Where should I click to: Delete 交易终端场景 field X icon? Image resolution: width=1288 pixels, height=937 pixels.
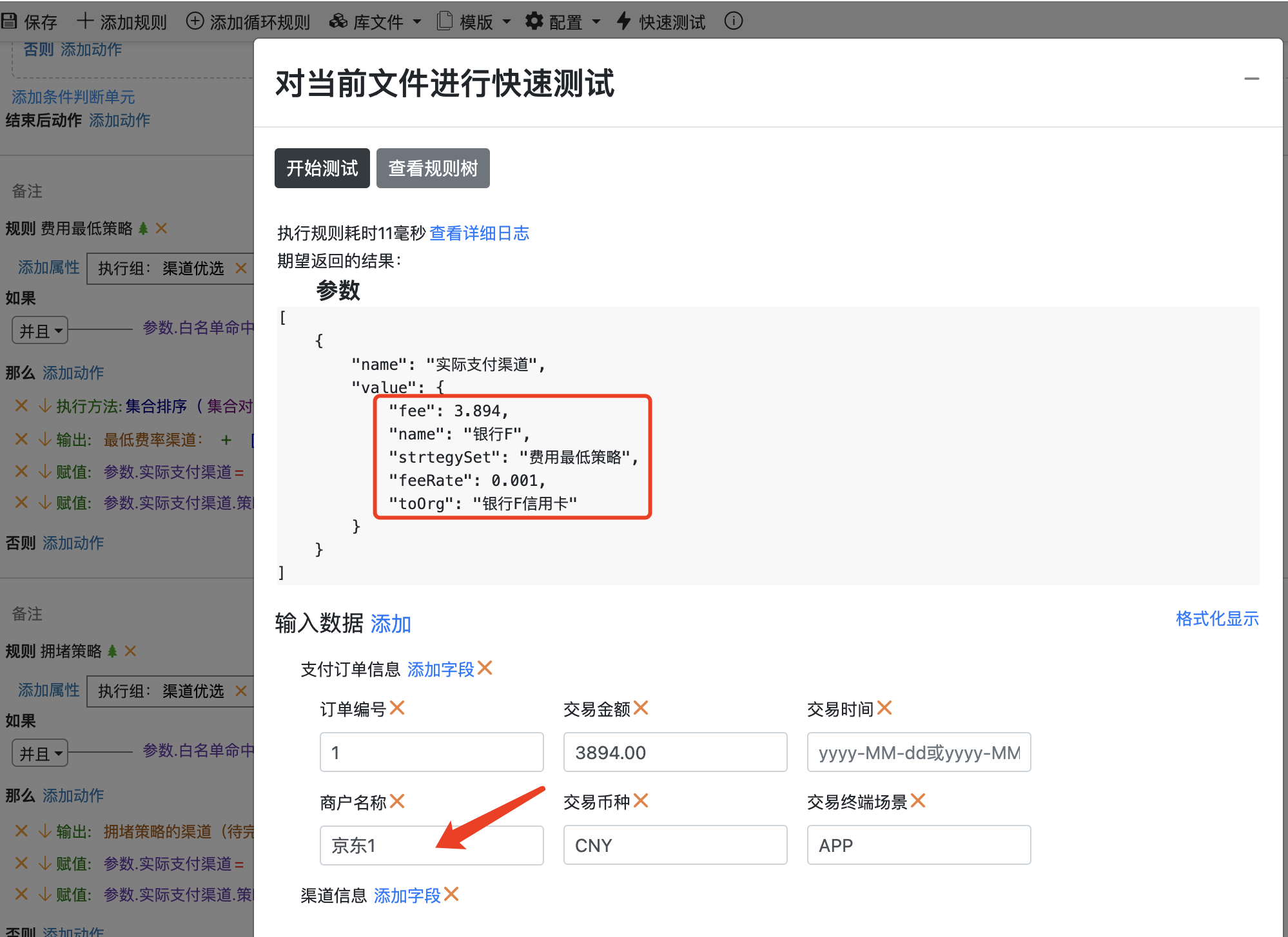(x=918, y=801)
